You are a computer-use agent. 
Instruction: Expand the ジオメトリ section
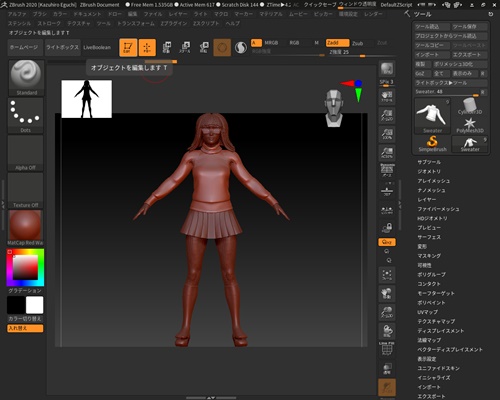[429, 171]
